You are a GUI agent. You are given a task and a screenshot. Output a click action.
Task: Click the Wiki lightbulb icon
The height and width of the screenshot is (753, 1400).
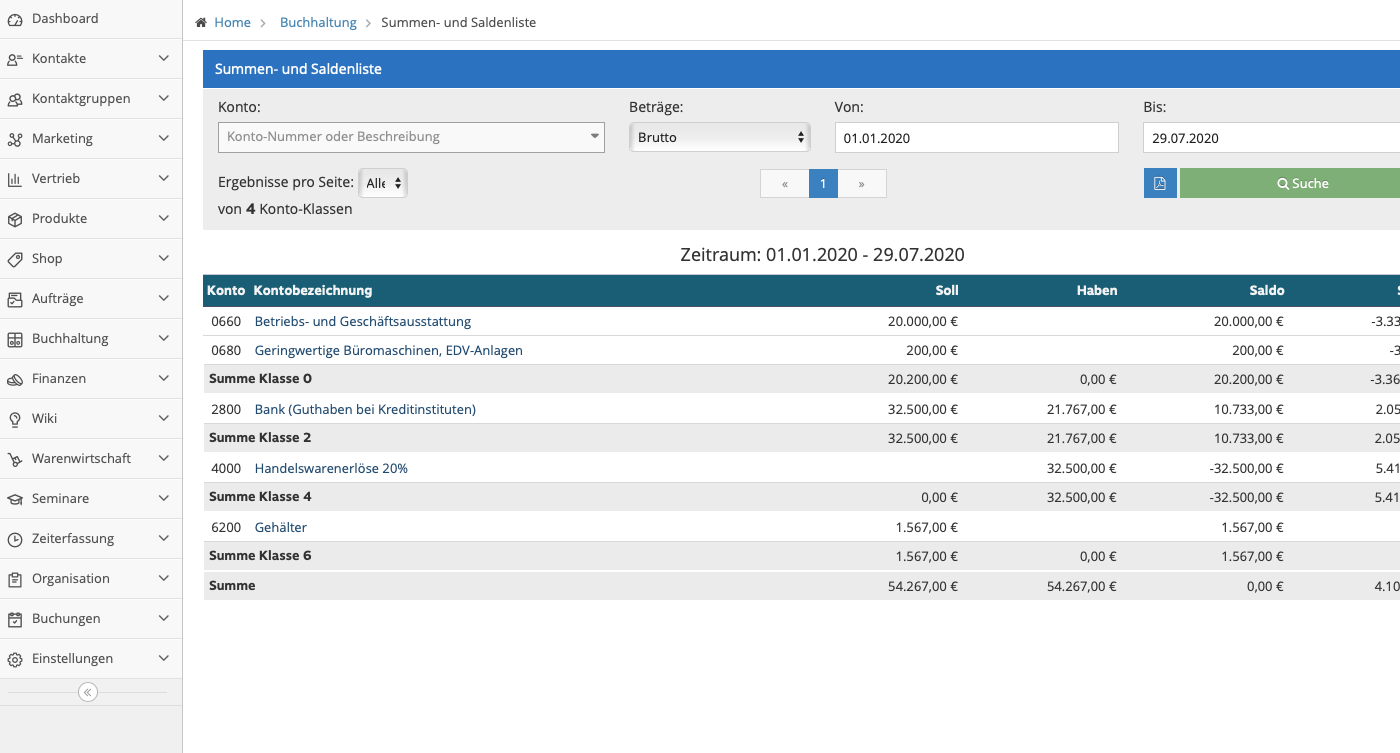pos(14,419)
